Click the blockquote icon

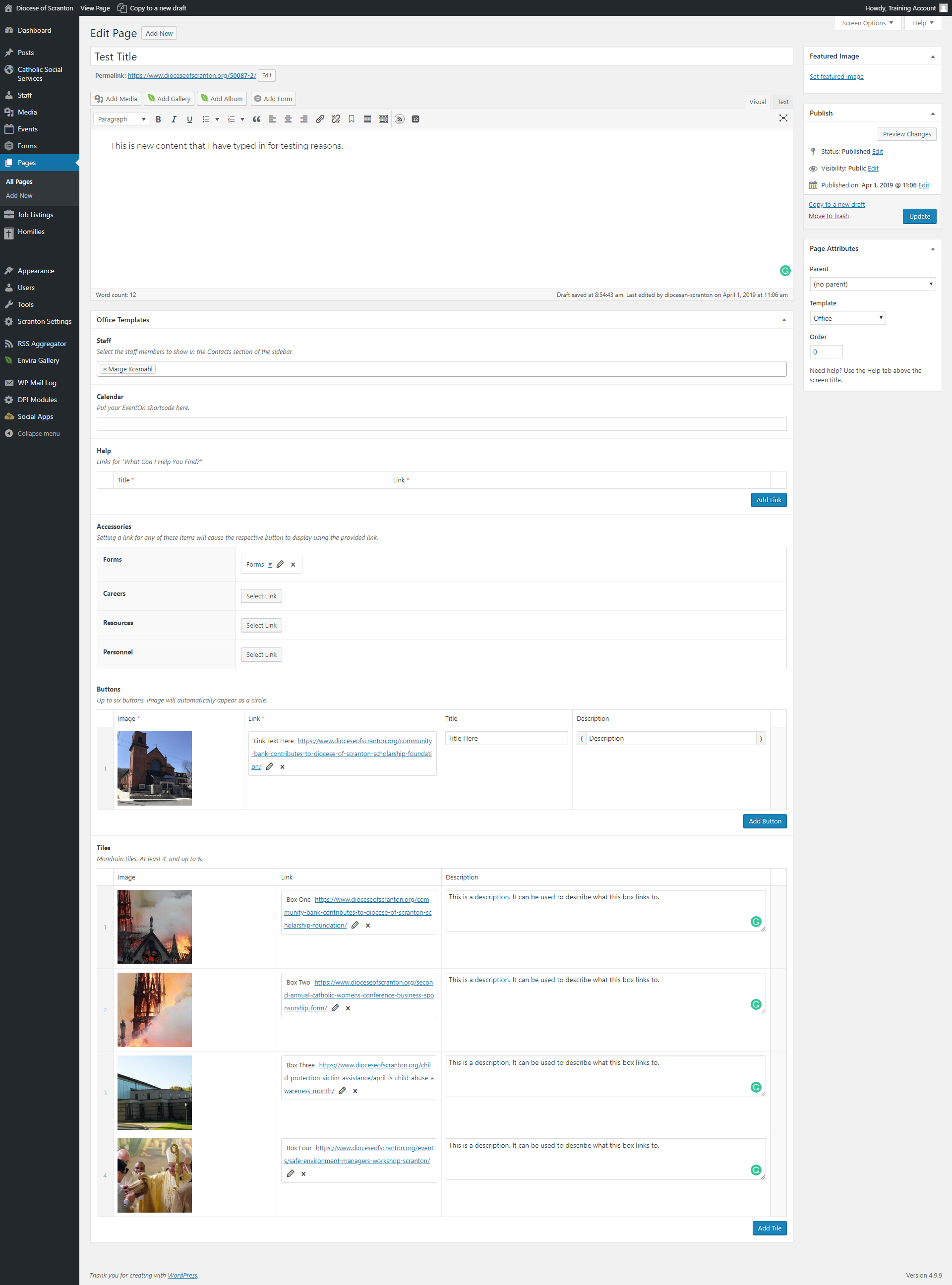[x=256, y=119]
